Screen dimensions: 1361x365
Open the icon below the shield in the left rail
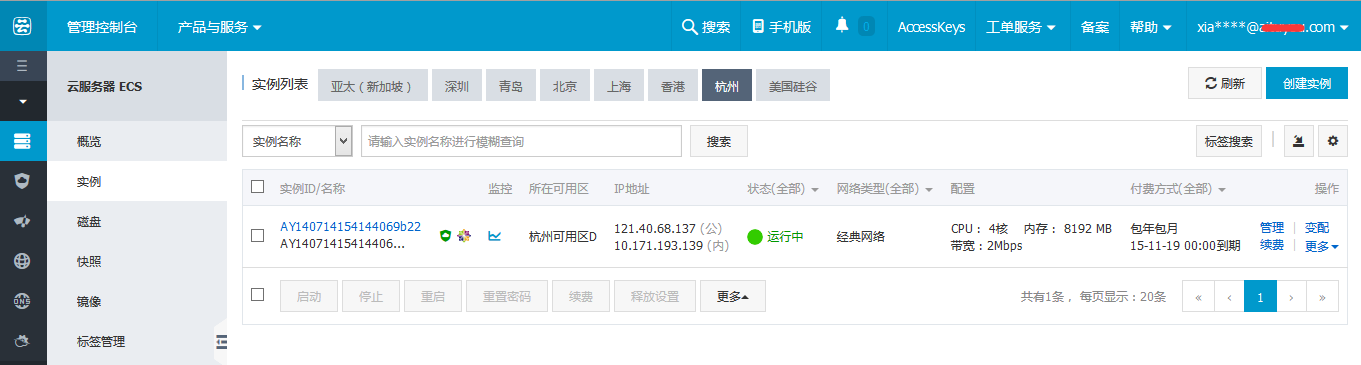pyautogui.click(x=22, y=221)
